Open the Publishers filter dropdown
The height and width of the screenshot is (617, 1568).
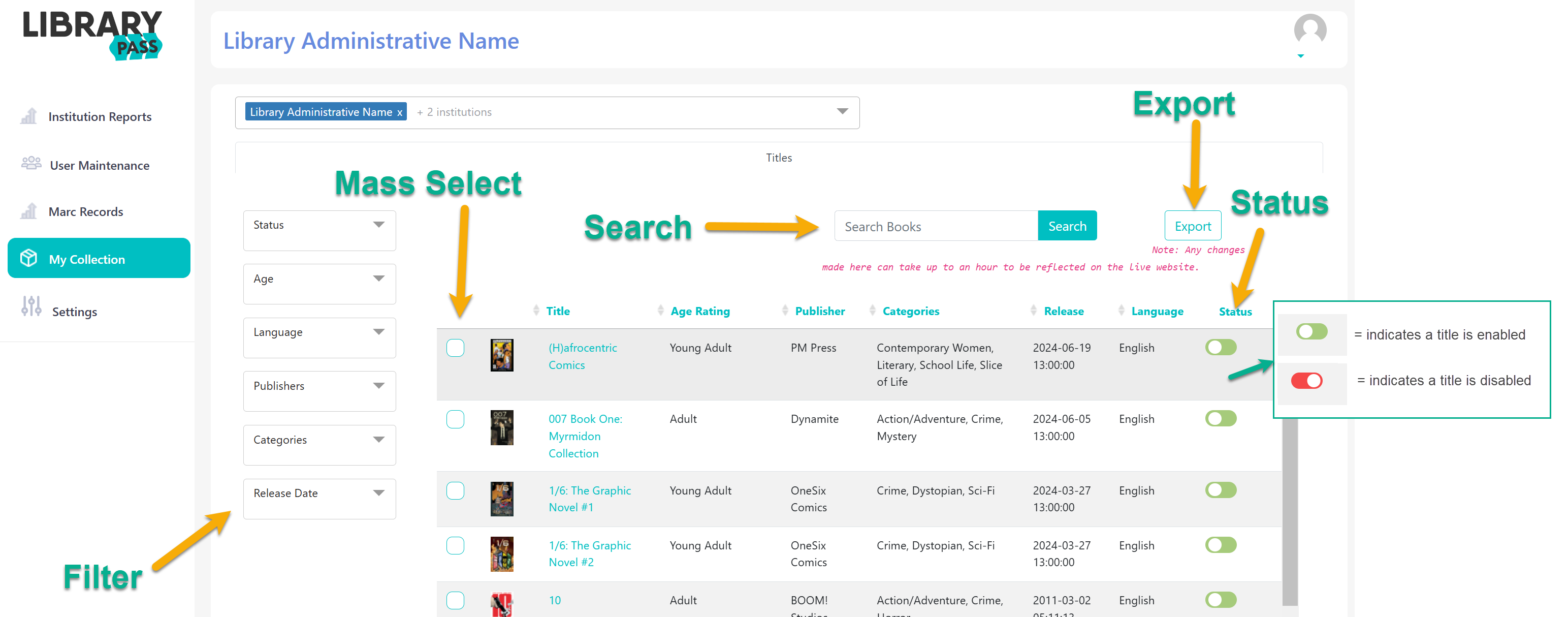(x=319, y=391)
